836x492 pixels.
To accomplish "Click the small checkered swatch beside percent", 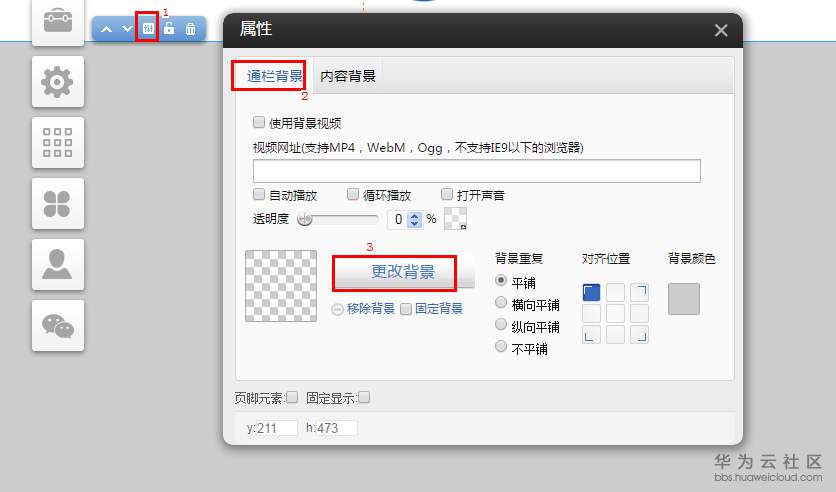I will (x=455, y=219).
